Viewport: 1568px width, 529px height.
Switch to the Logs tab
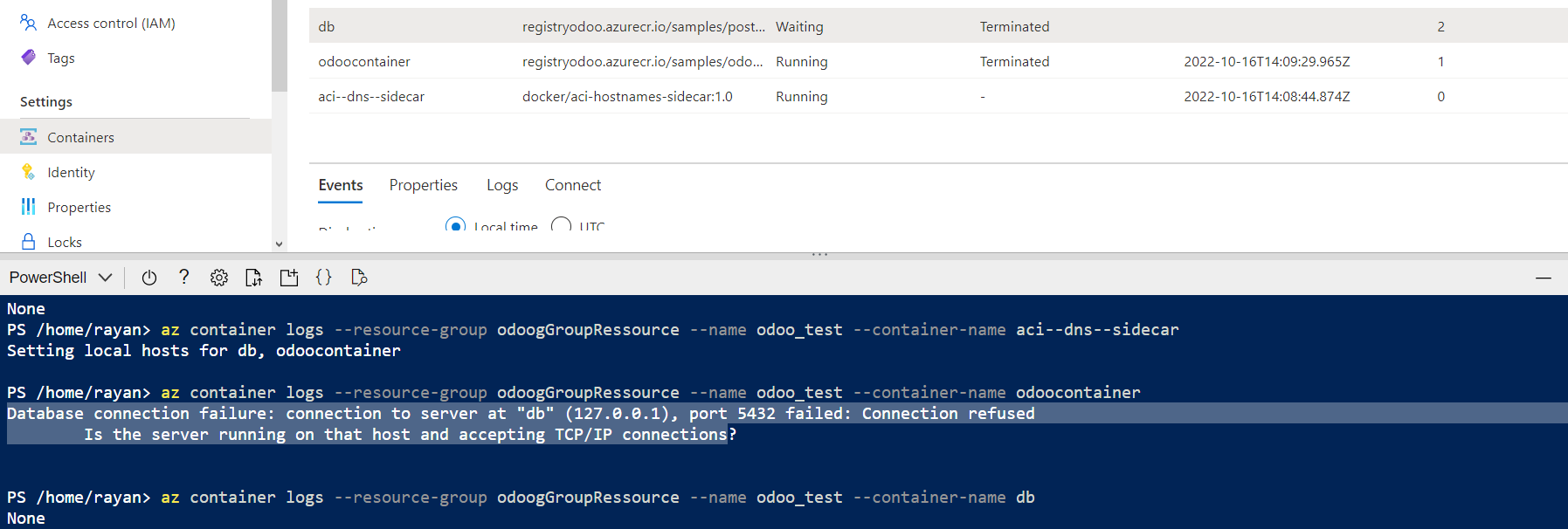pyautogui.click(x=502, y=185)
